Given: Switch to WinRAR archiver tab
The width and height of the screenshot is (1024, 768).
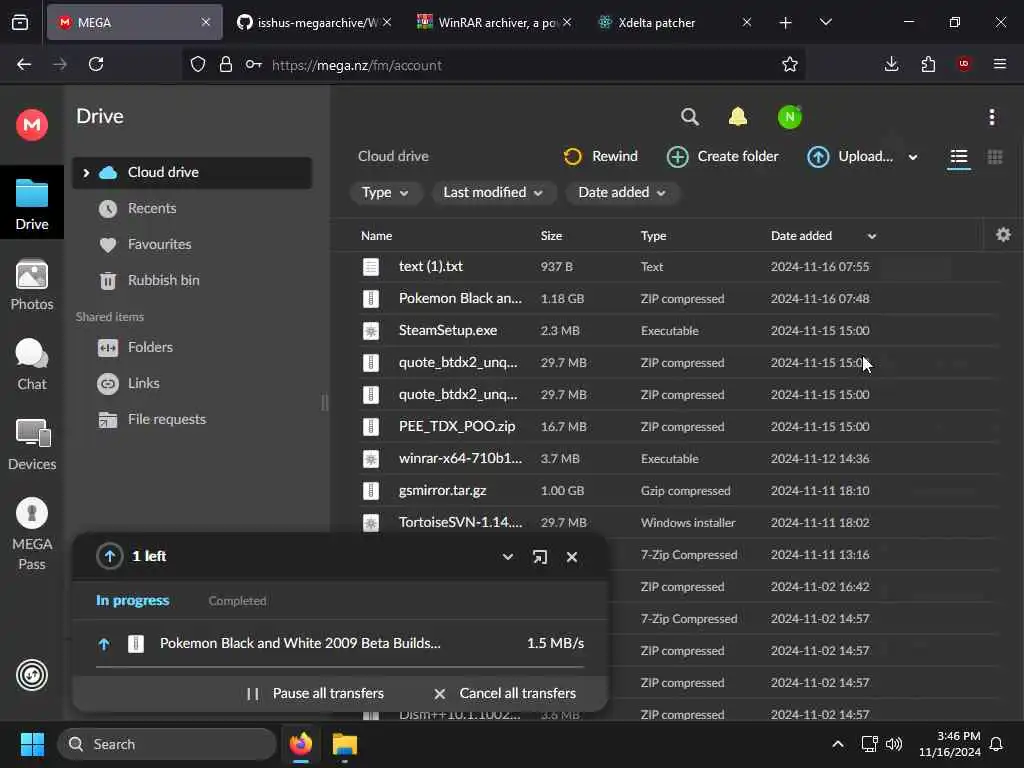Looking at the screenshot, I should pyautogui.click(x=494, y=22).
